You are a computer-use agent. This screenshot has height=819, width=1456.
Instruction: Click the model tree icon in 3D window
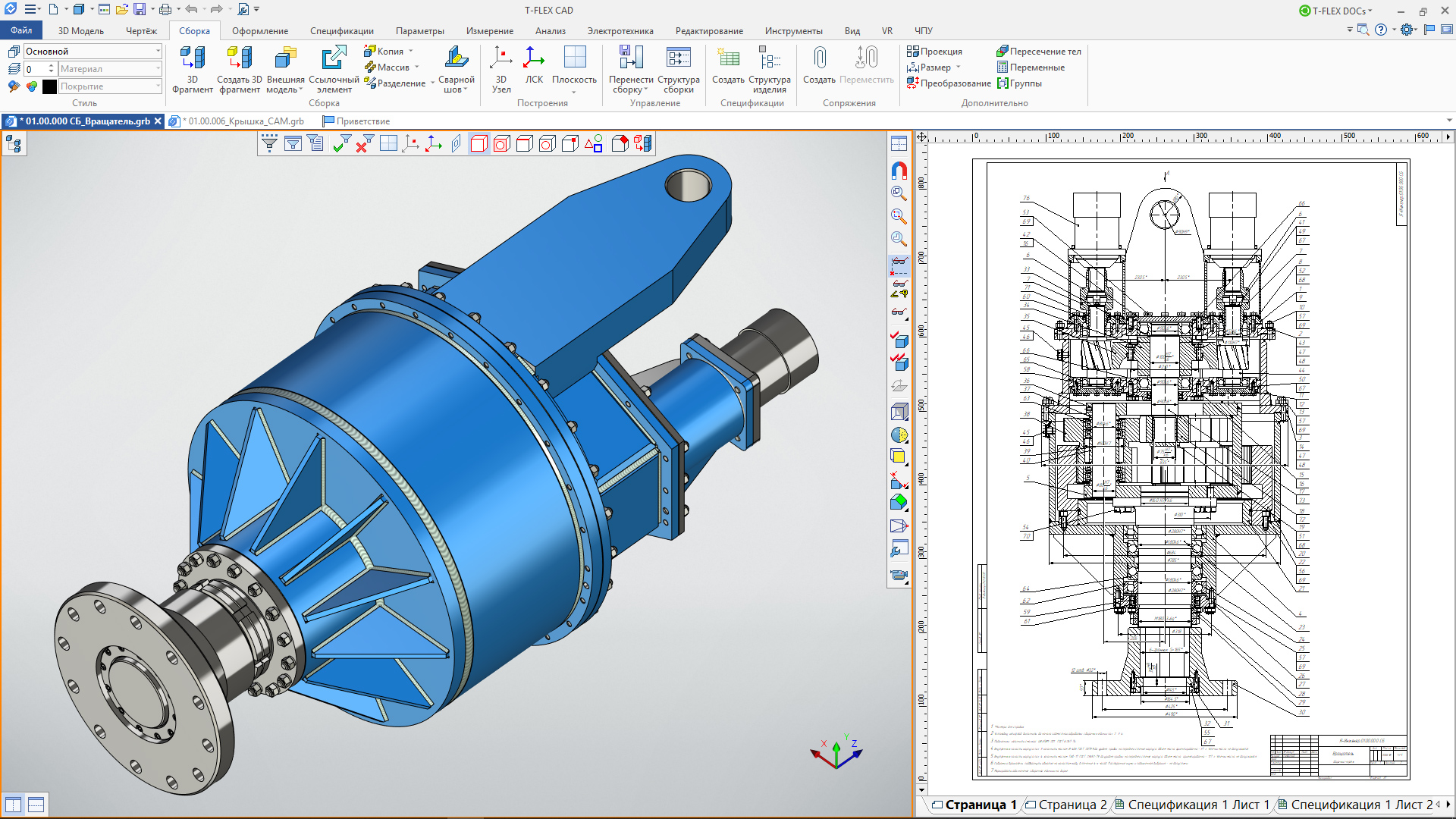pos(14,143)
